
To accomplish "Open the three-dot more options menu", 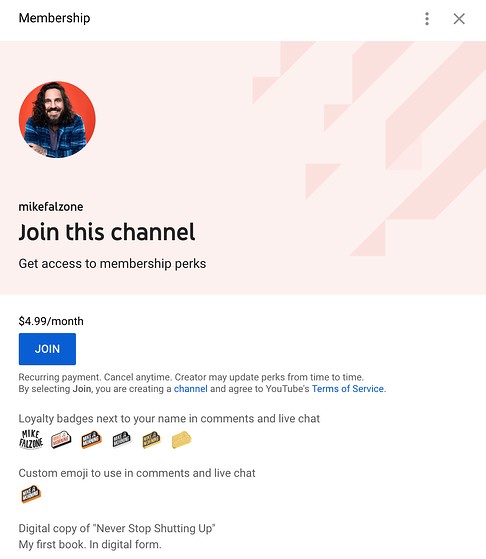I will [427, 19].
